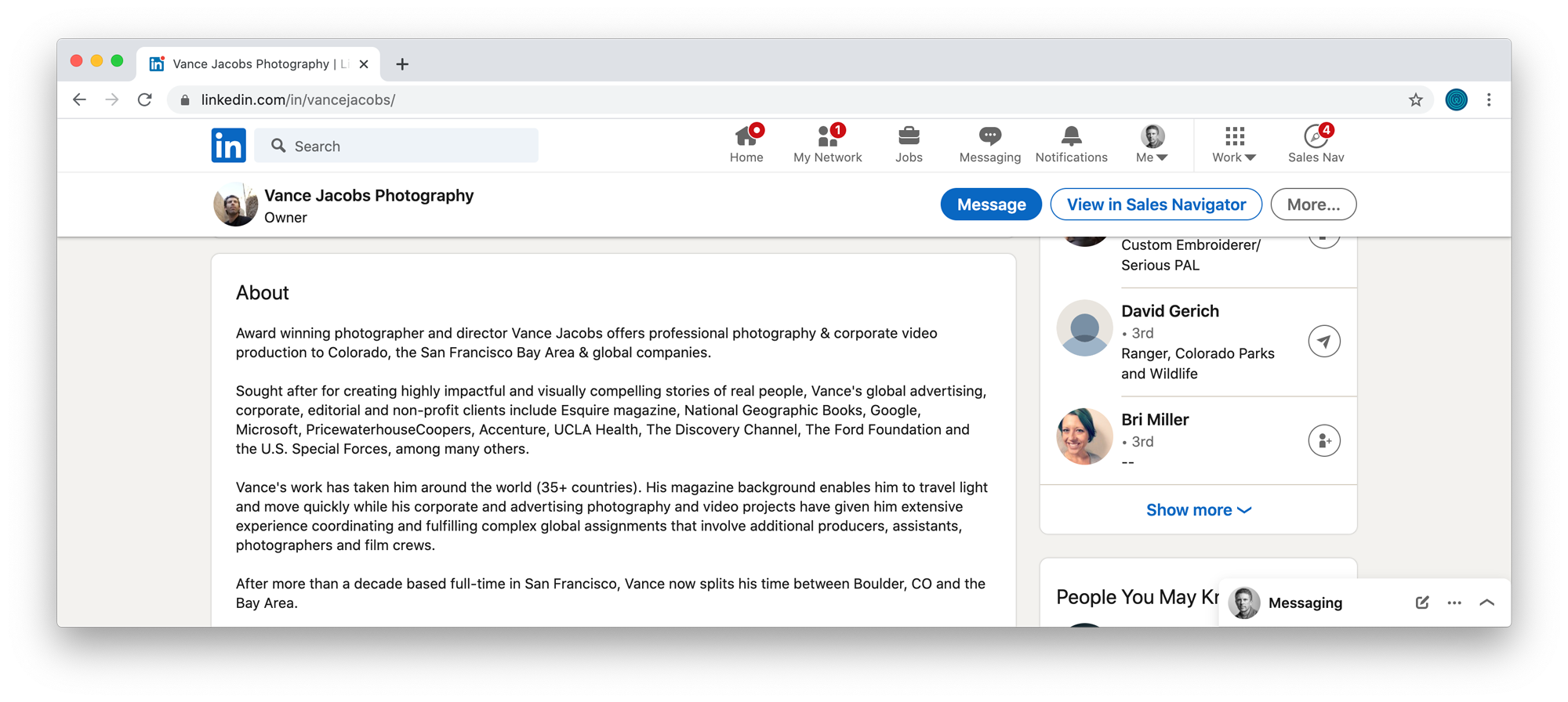
Task: Click the Vance Jacobs Photography name
Action: (x=368, y=195)
